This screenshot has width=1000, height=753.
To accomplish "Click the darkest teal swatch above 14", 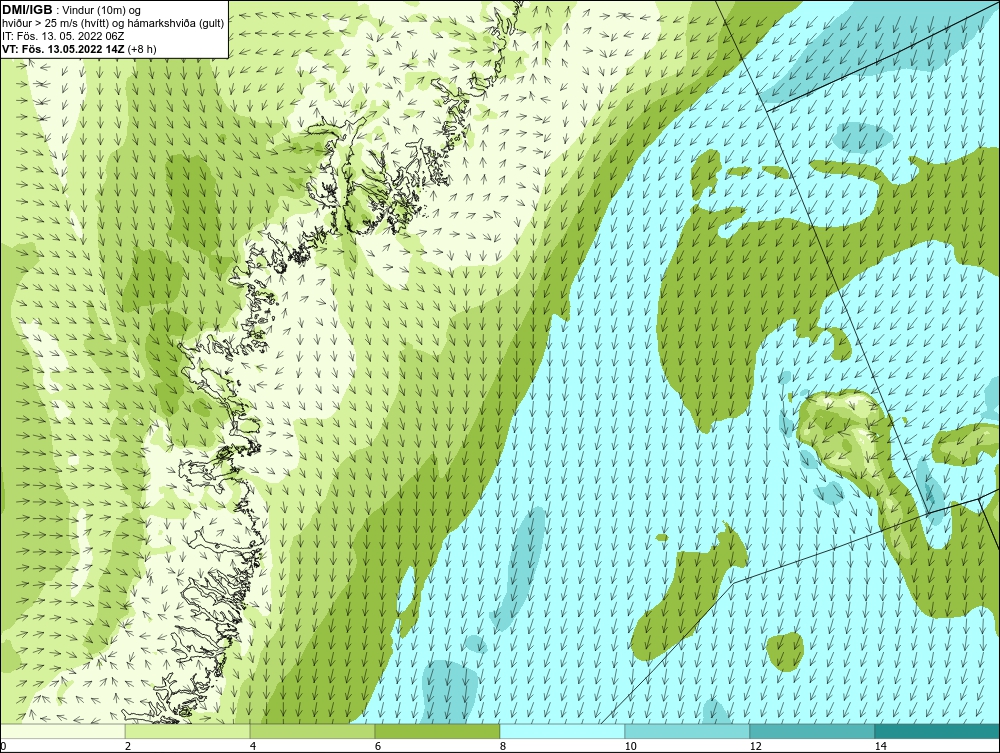I will [x=938, y=731].
